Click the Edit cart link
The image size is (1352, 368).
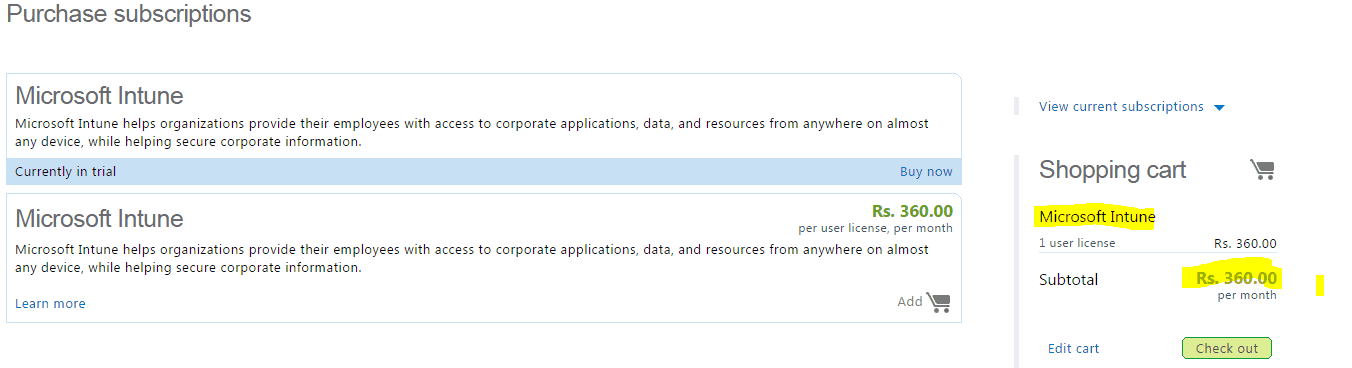coord(1073,349)
